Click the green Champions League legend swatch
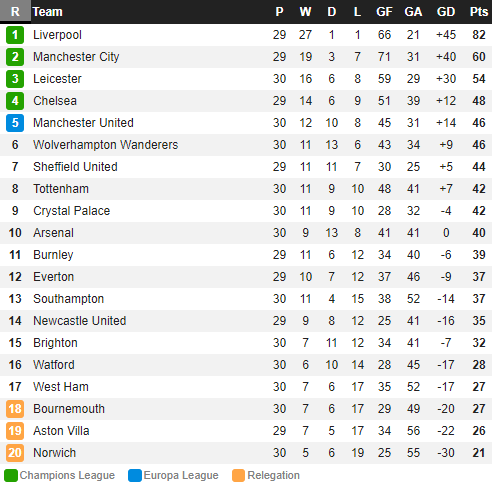Image resolution: width=492 pixels, height=487 pixels. pyautogui.click(x=11, y=475)
